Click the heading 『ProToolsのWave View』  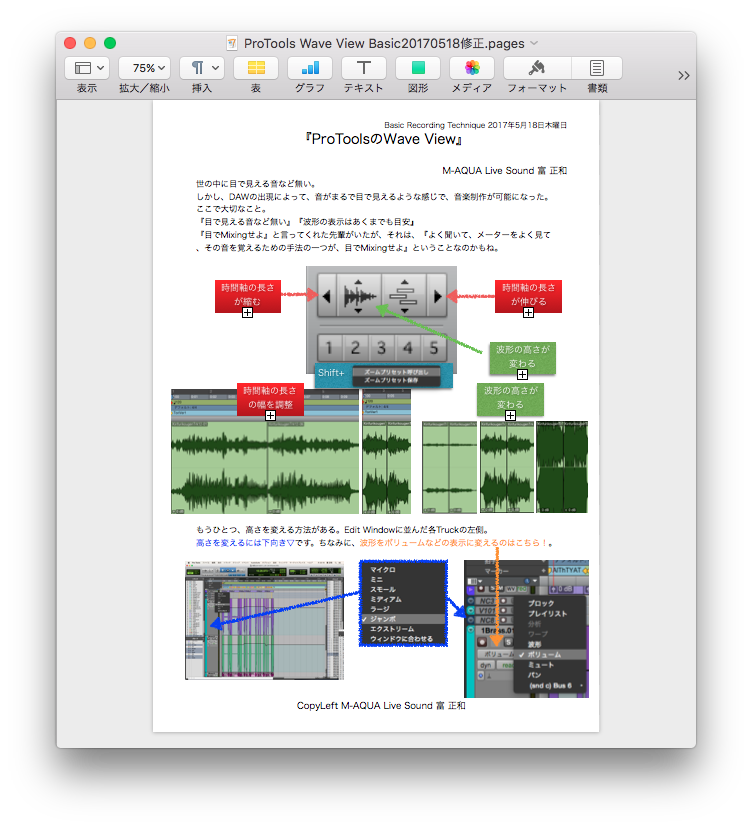click(x=384, y=139)
